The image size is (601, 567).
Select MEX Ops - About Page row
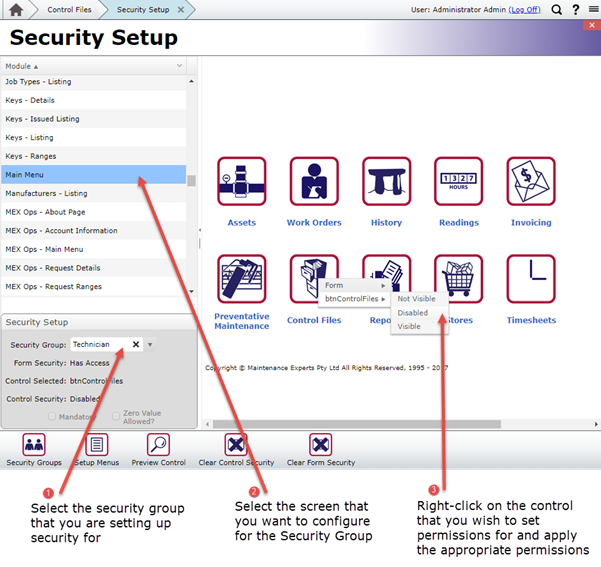[x=94, y=212]
